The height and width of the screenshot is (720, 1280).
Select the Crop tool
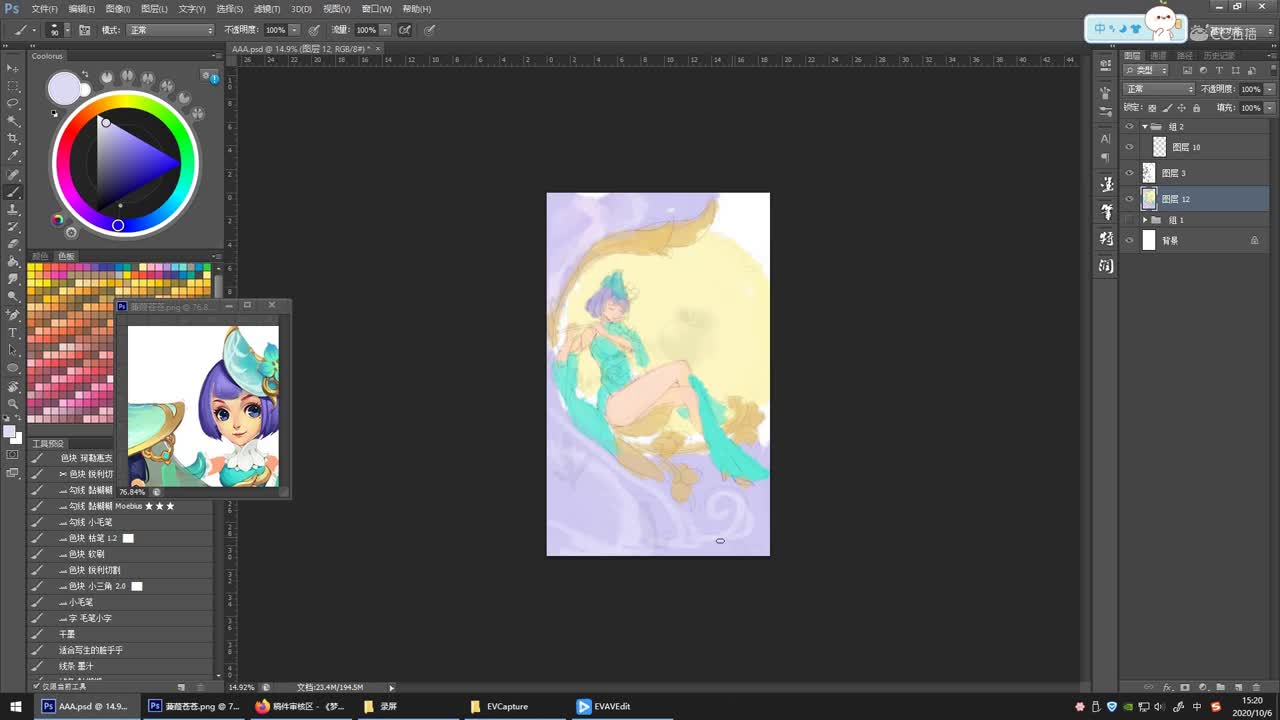13,138
